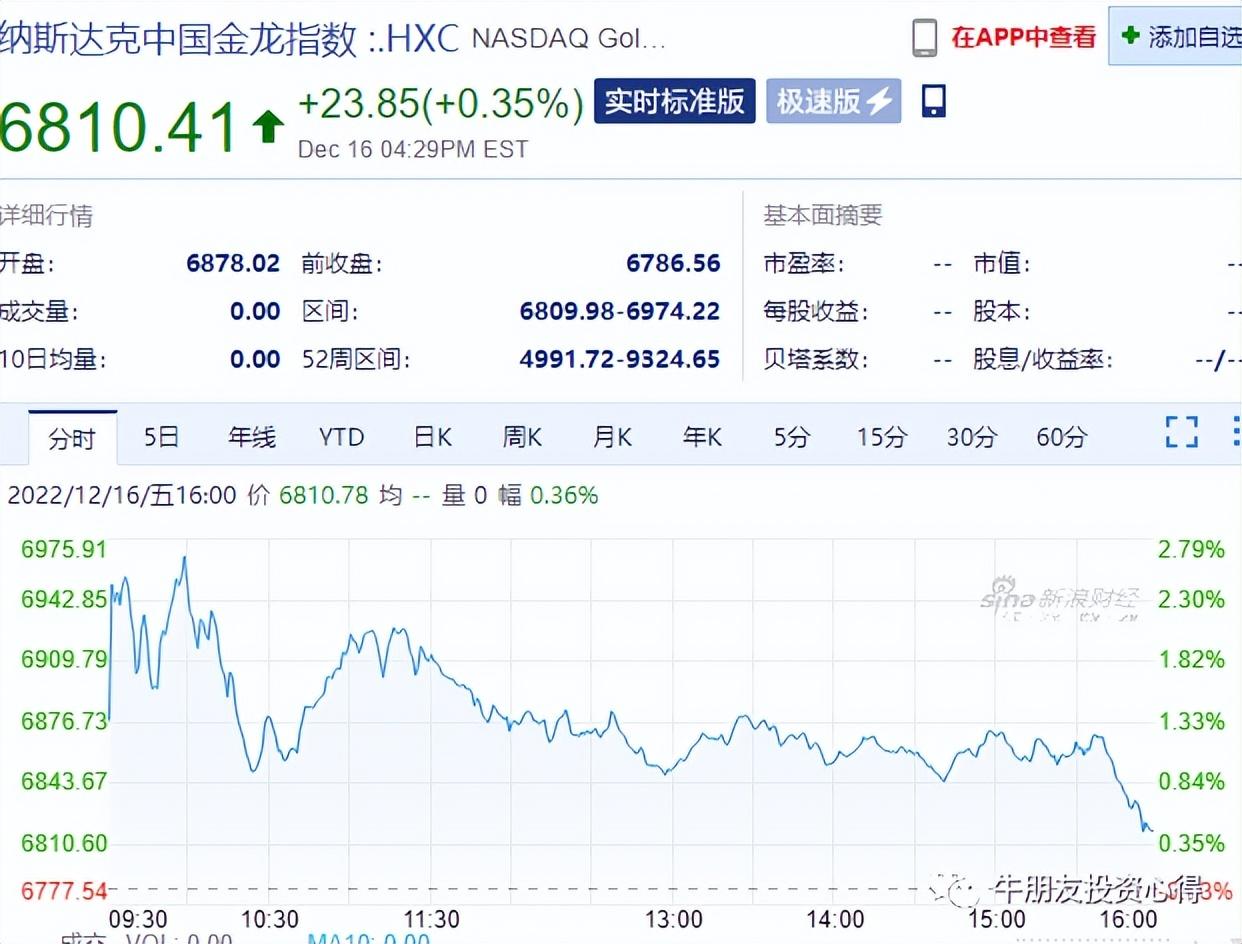Select the 分时 chart tab

point(72,438)
